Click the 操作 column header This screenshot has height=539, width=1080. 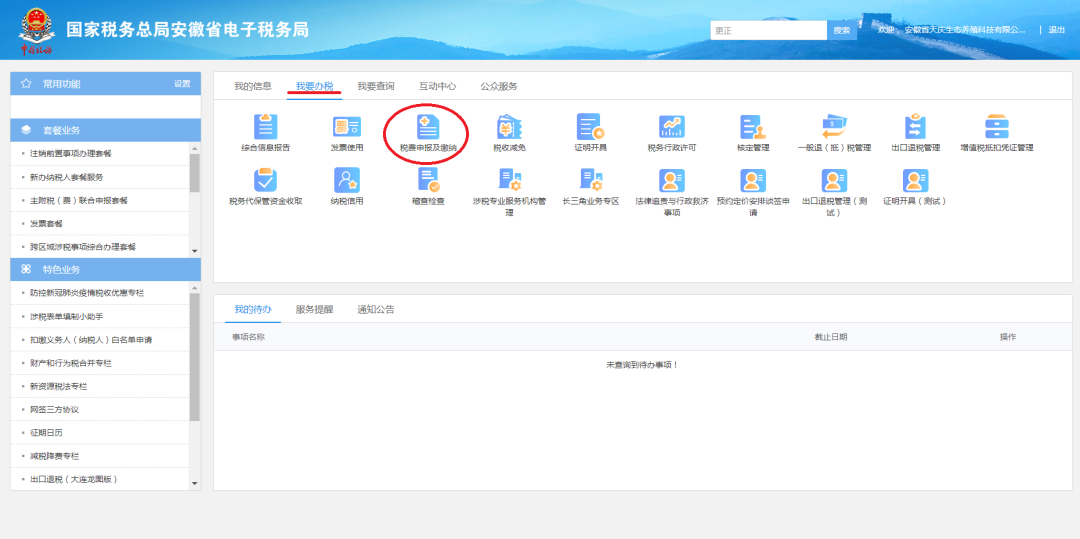(1008, 337)
